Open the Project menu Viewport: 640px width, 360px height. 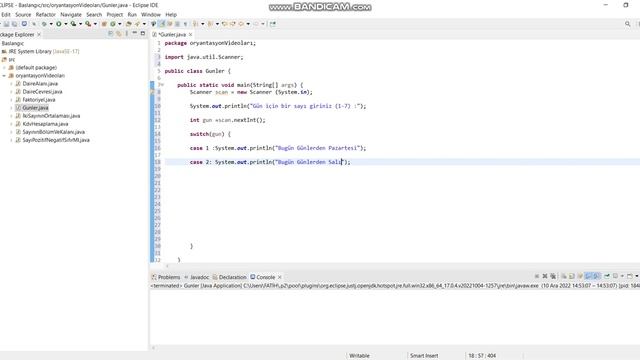pyautogui.click(x=114, y=14)
